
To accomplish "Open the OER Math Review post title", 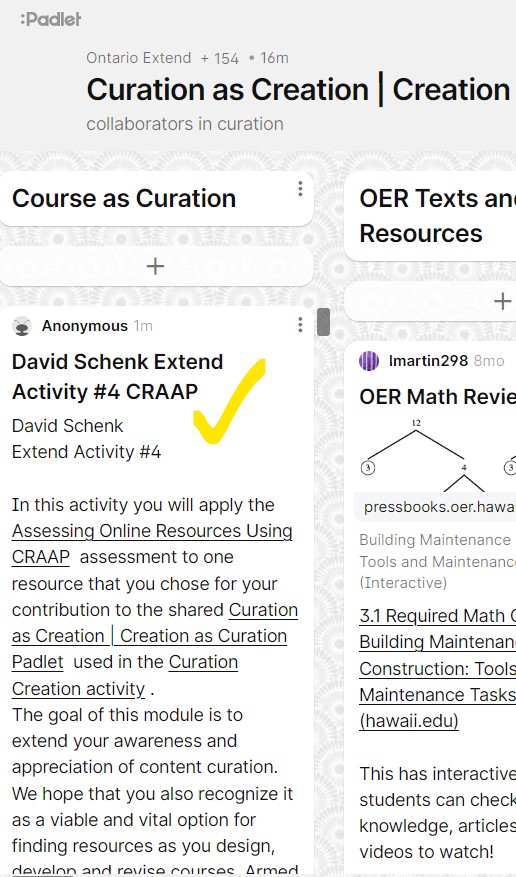I will [438, 397].
